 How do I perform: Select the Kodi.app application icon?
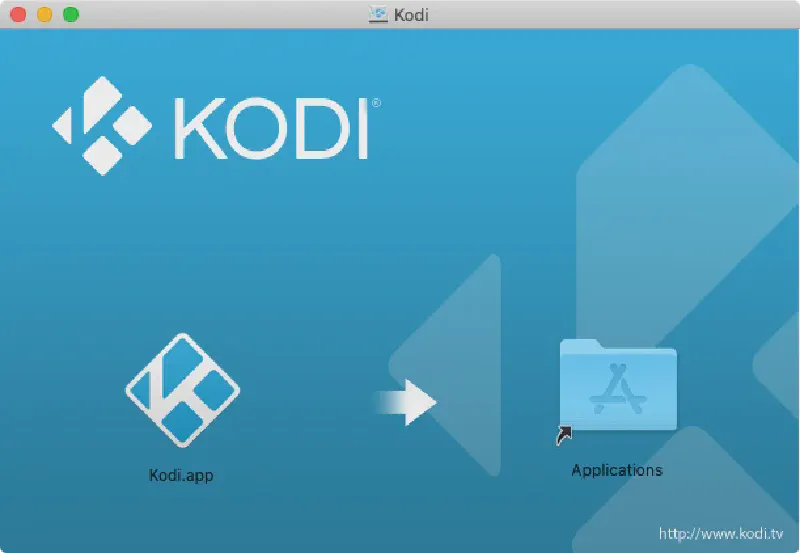181,390
